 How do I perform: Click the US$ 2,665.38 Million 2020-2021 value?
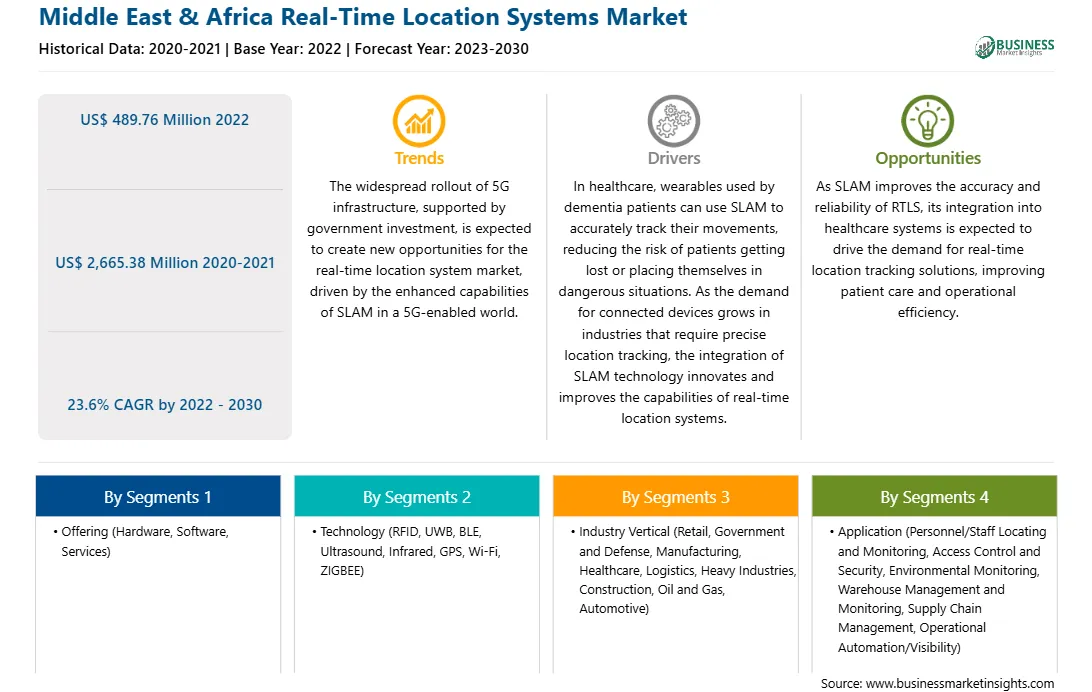(x=165, y=262)
